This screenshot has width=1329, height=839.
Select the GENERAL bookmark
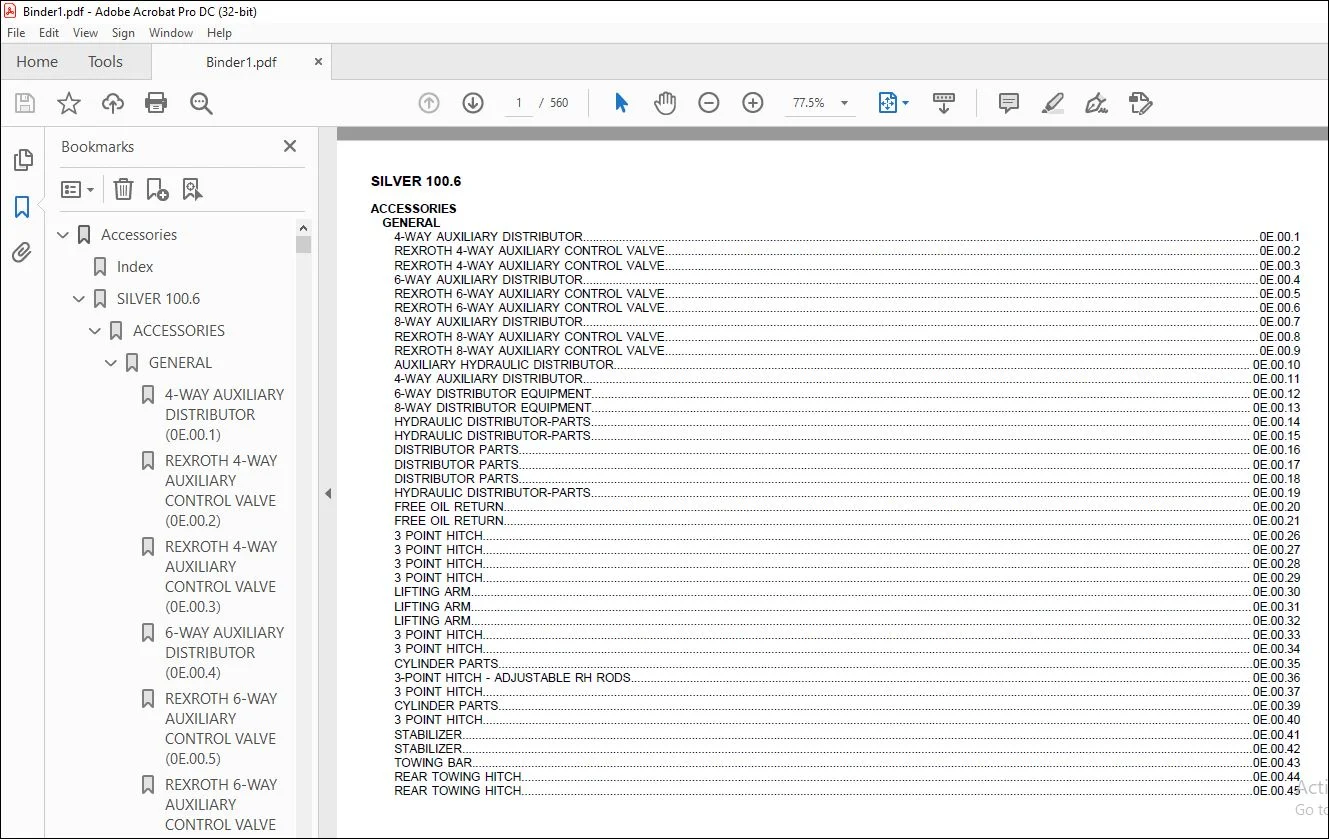180,363
